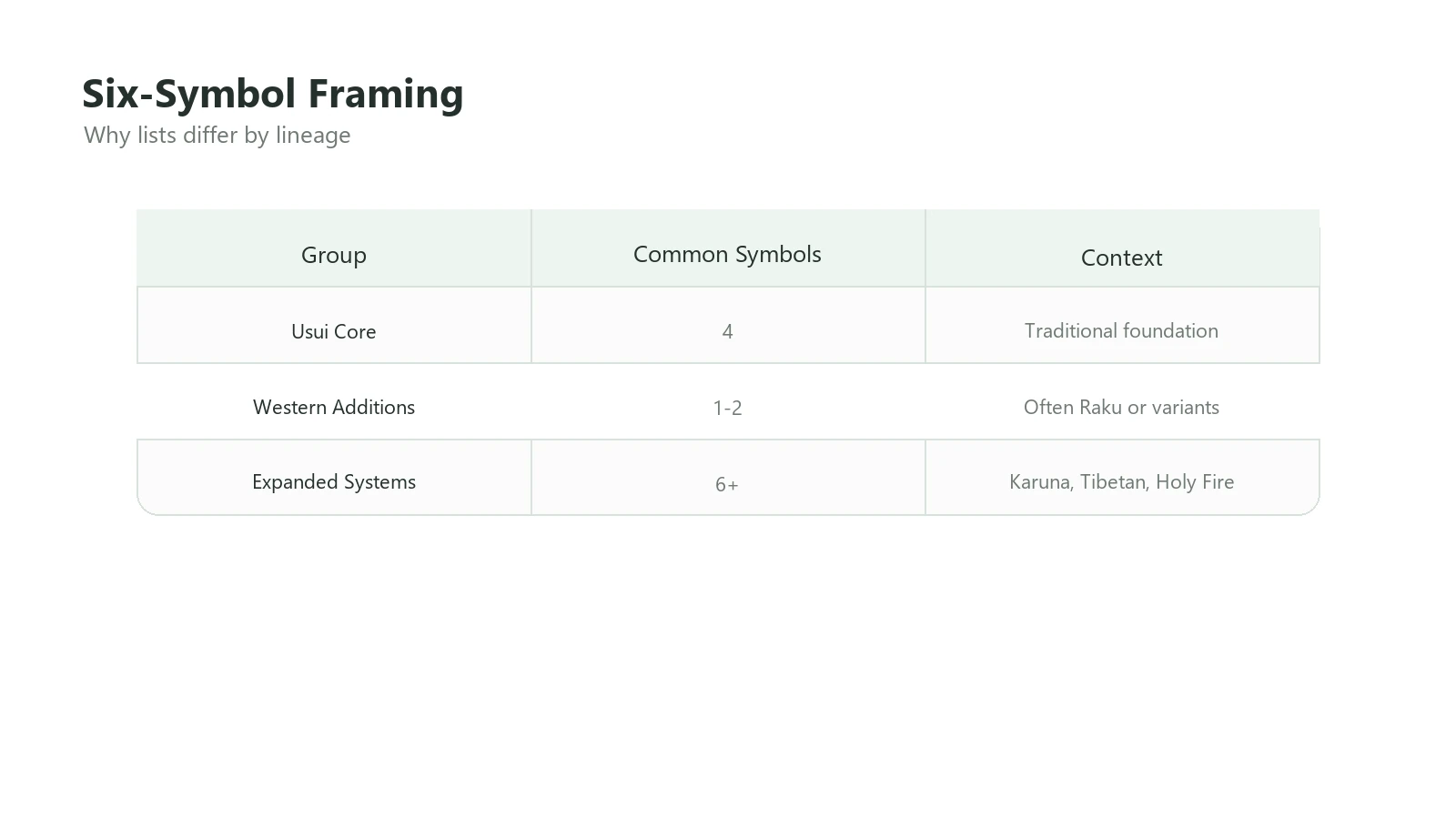Select the cell containing 1-2

click(x=728, y=401)
